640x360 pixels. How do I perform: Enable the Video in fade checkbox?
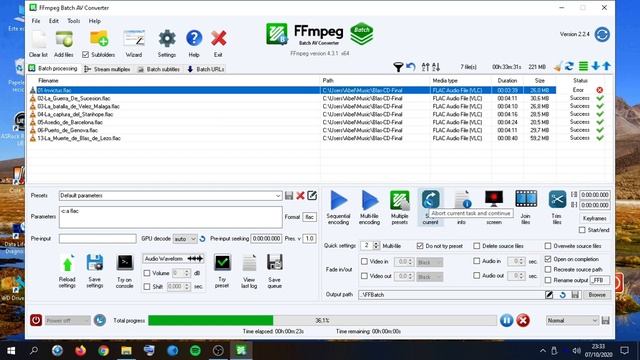364,262
